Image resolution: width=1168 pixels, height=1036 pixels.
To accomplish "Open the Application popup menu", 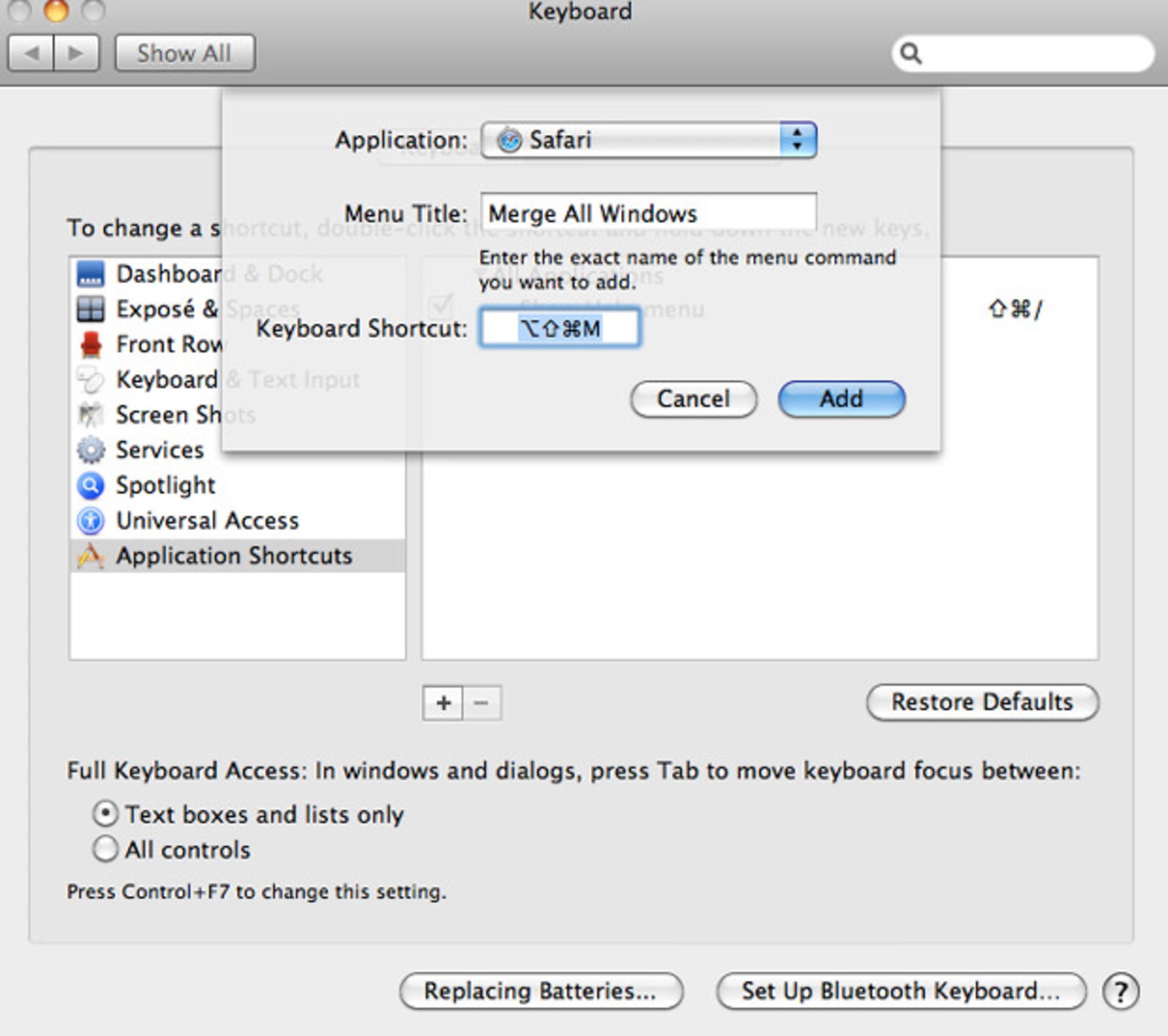I will tap(648, 140).
